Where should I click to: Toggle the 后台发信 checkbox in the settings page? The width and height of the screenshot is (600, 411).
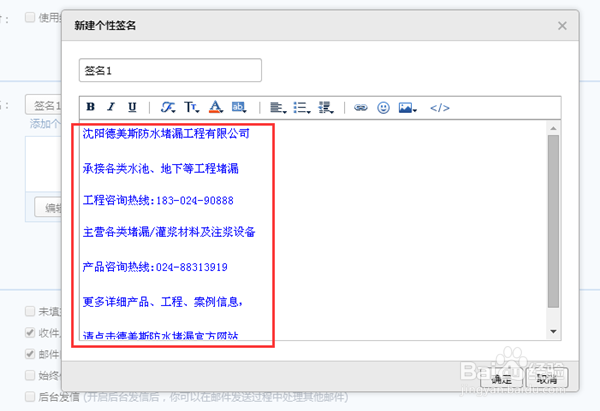pos(30,396)
